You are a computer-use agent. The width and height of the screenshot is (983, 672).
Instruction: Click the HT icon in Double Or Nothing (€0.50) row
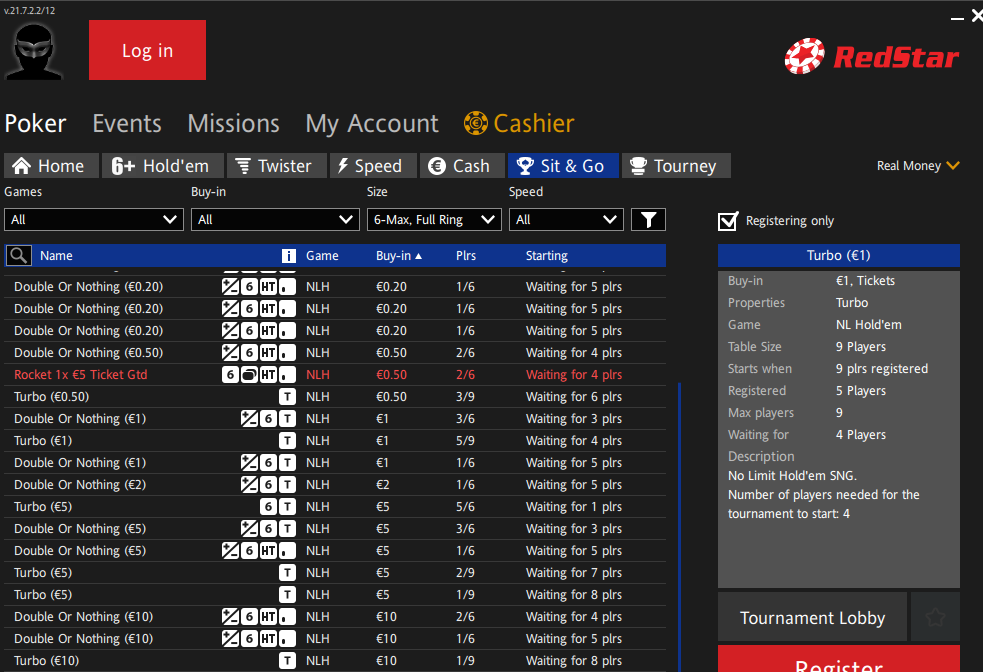coord(268,353)
